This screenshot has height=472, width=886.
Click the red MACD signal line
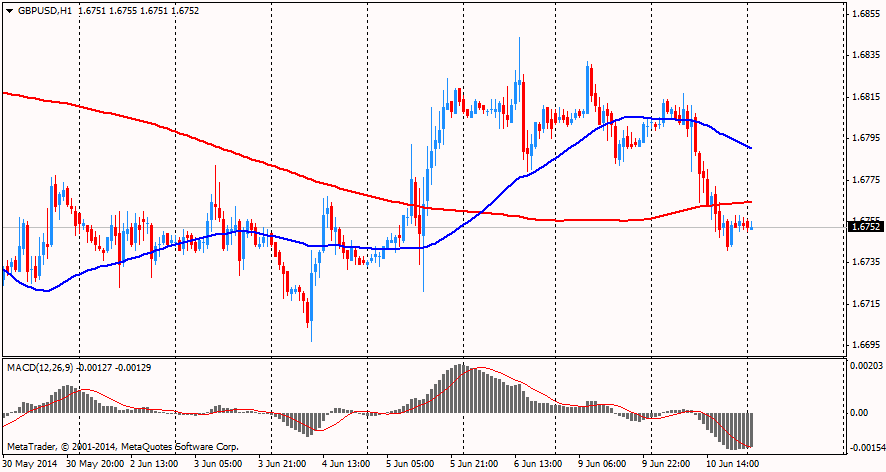pos(520,387)
